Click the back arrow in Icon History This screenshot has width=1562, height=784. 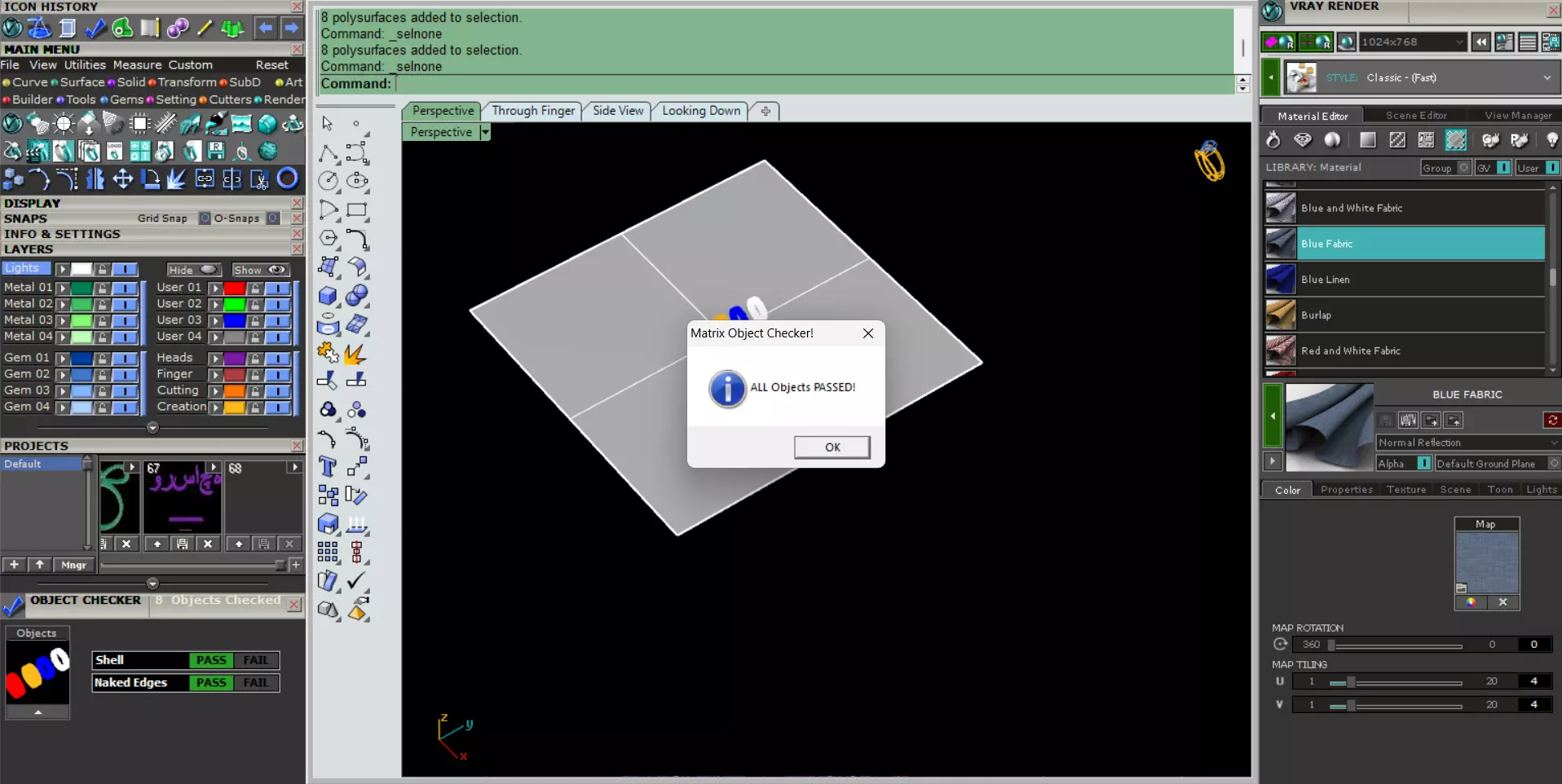point(265,29)
